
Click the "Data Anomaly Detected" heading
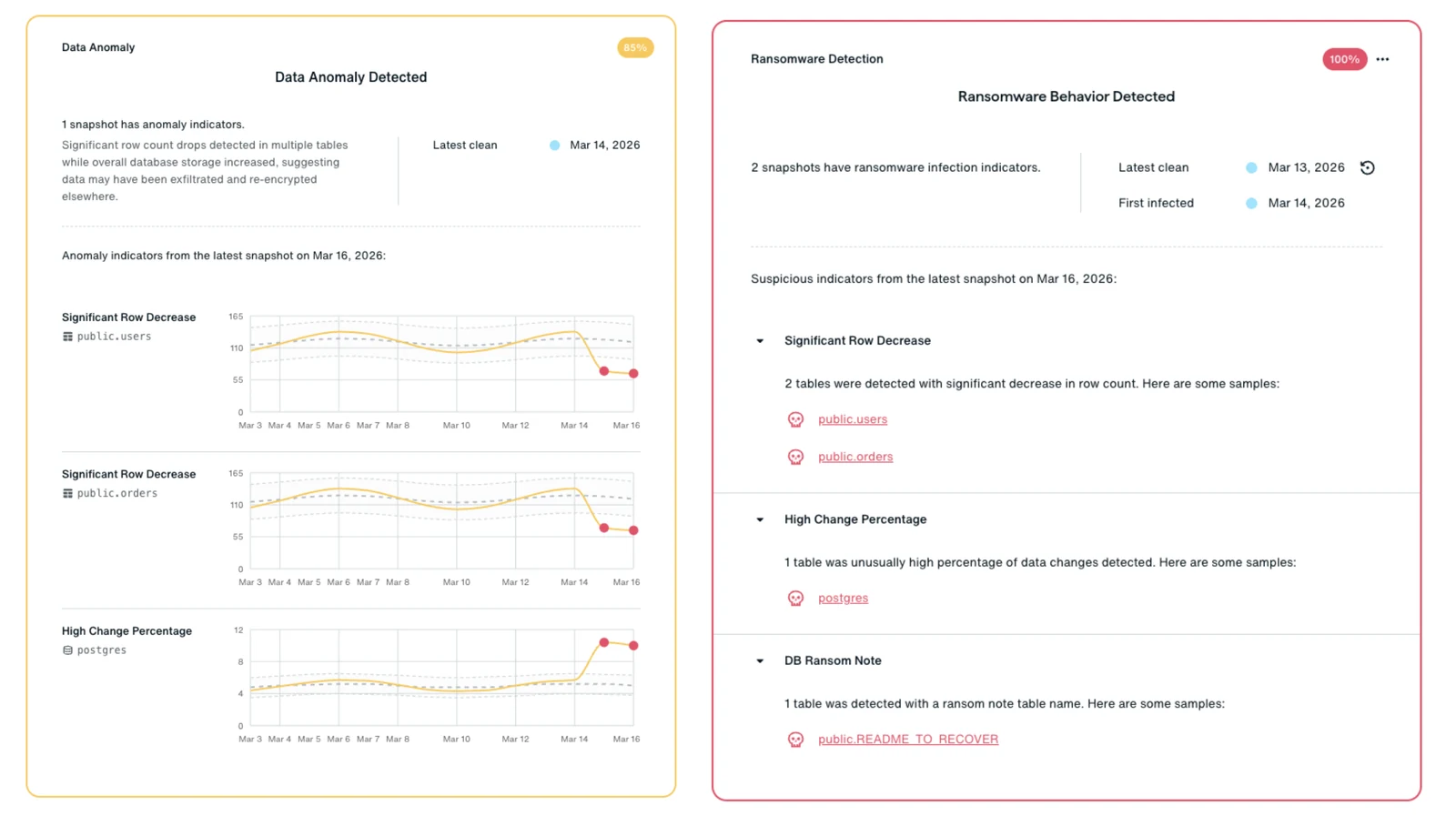pos(350,77)
